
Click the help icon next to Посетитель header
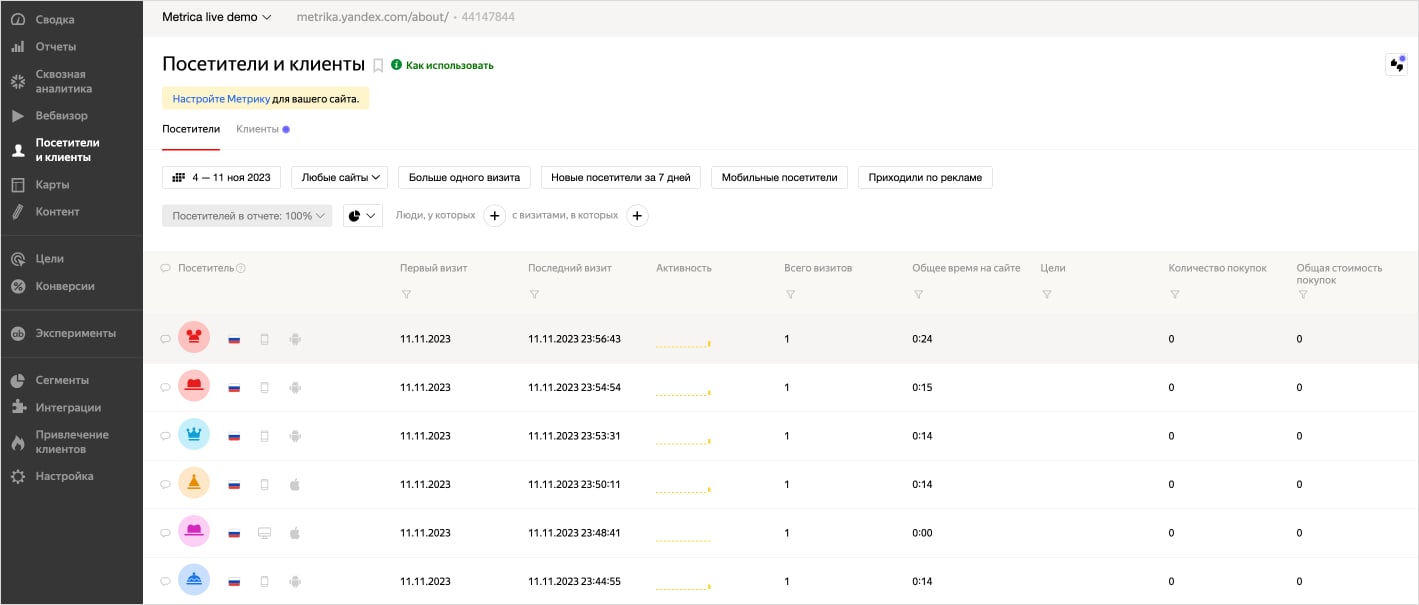[x=241, y=268]
